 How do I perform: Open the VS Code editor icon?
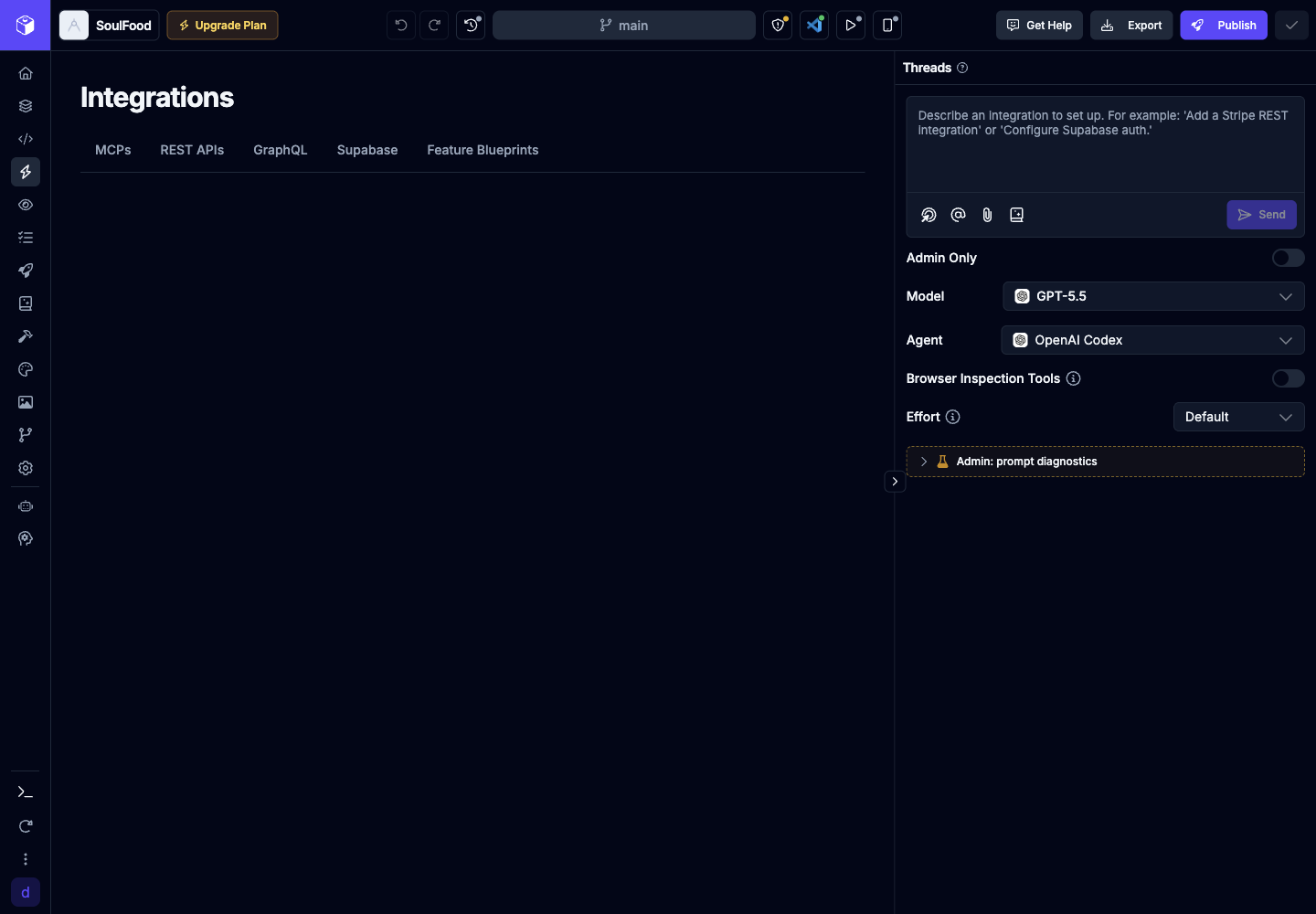tap(814, 26)
